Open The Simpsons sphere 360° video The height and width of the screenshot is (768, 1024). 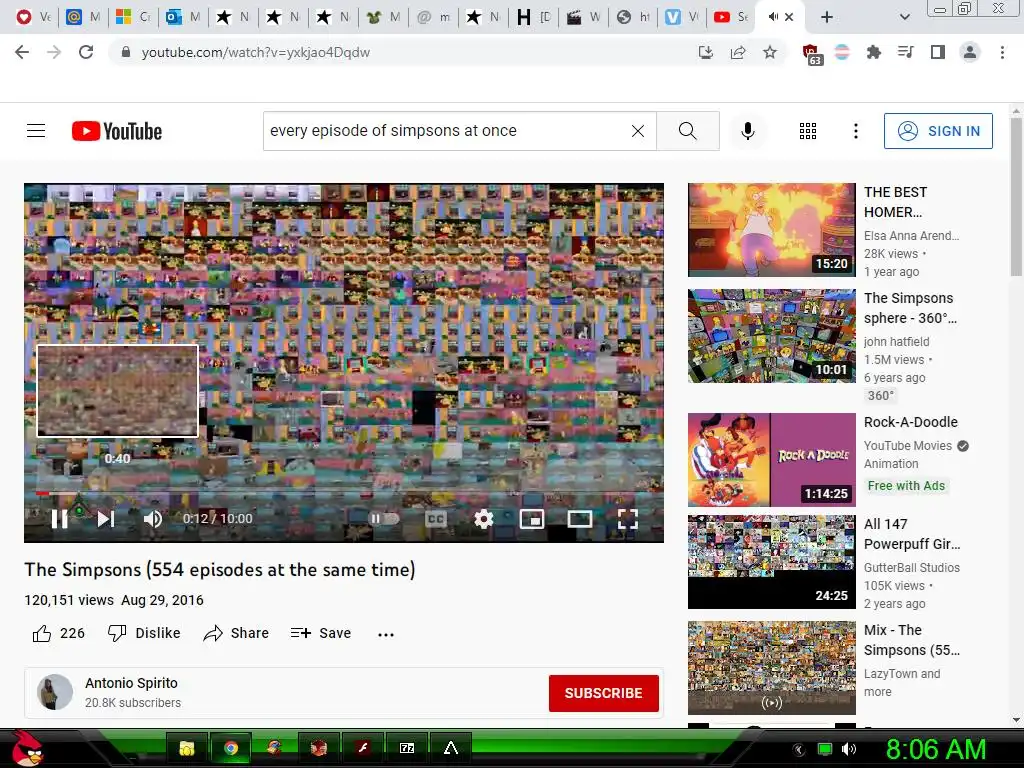[771, 336]
